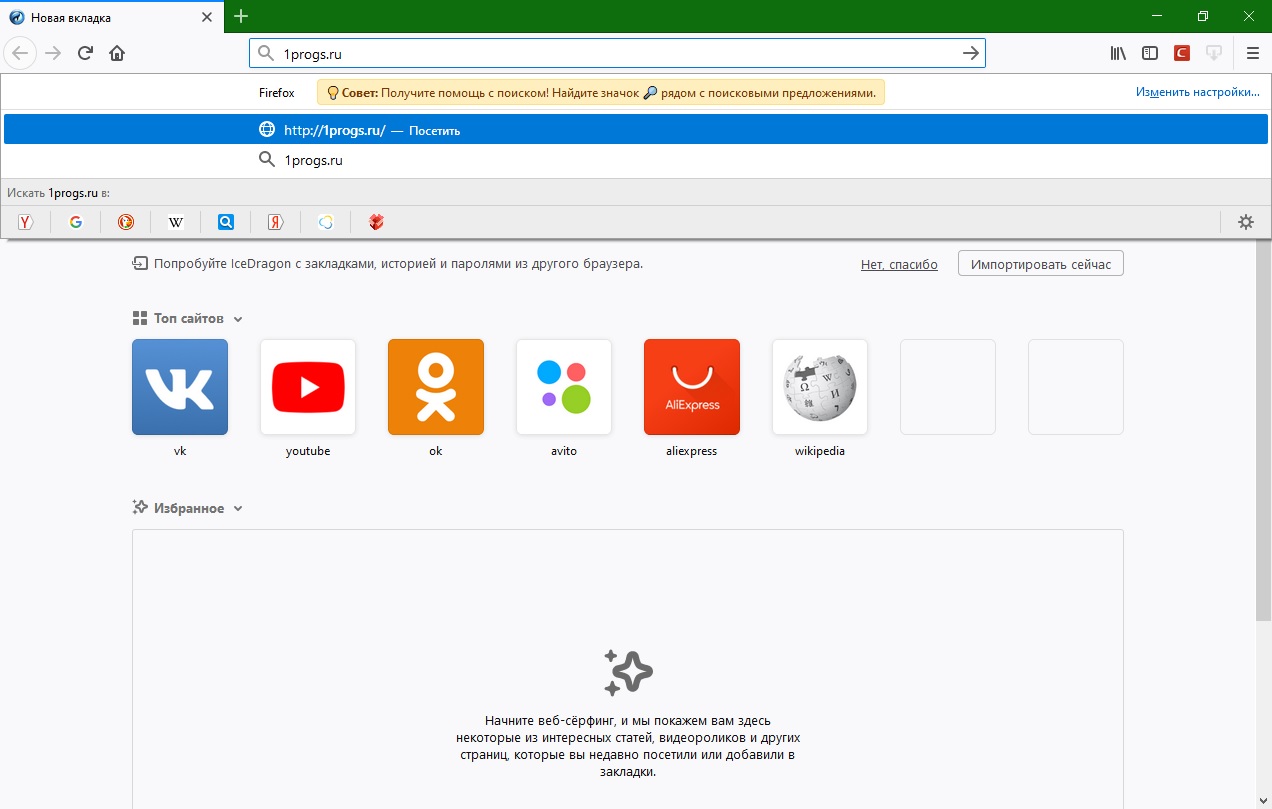This screenshot has height=809, width=1272.
Task: Click the red Comodo toolbar icon
Action: coord(1182,53)
